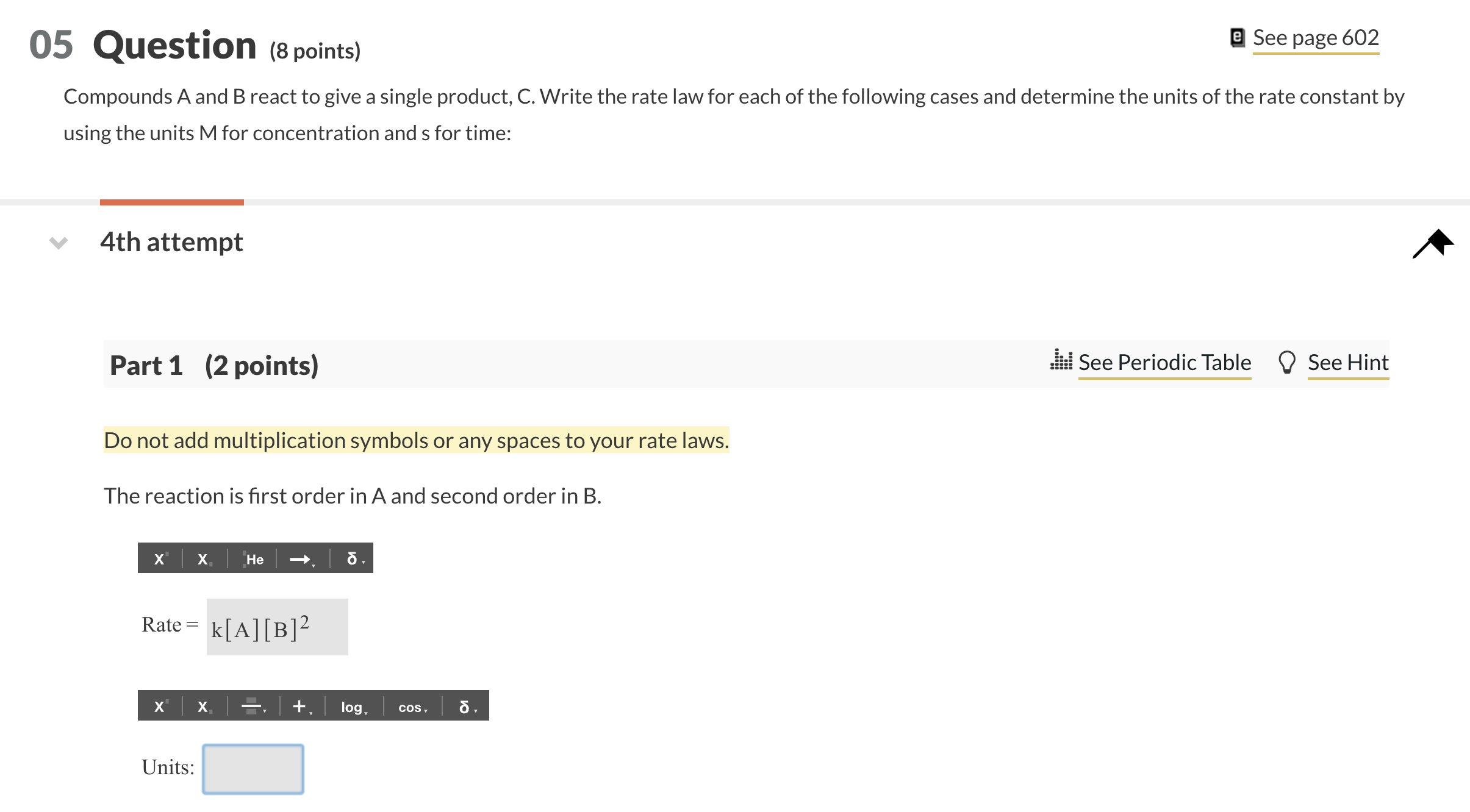Select the fraction icon in the Units toolbar
Screen dimensions: 1470x812
[x=253, y=706]
